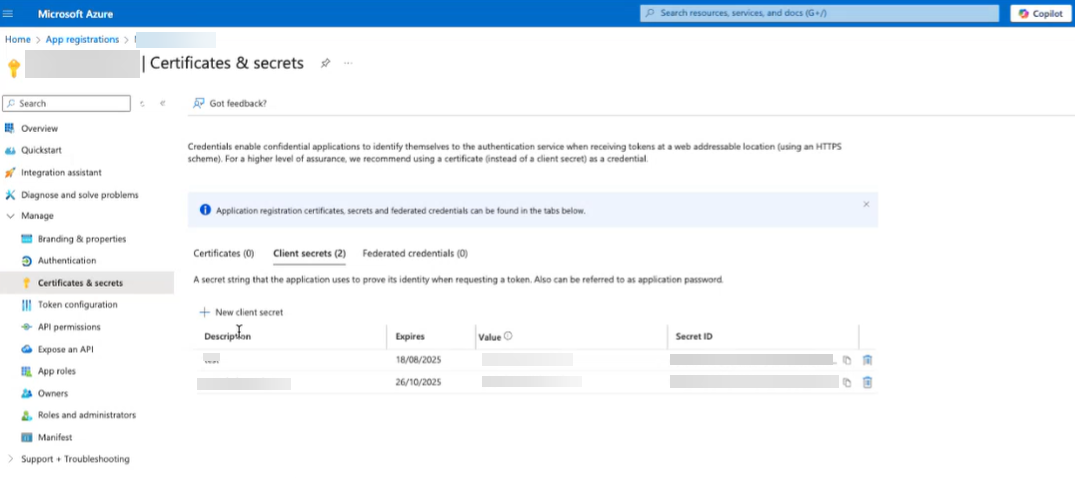The height and width of the screenshot is (478, 1075).
Task: Go to Home breadcrumb
Action: click(x=18, y=40)
